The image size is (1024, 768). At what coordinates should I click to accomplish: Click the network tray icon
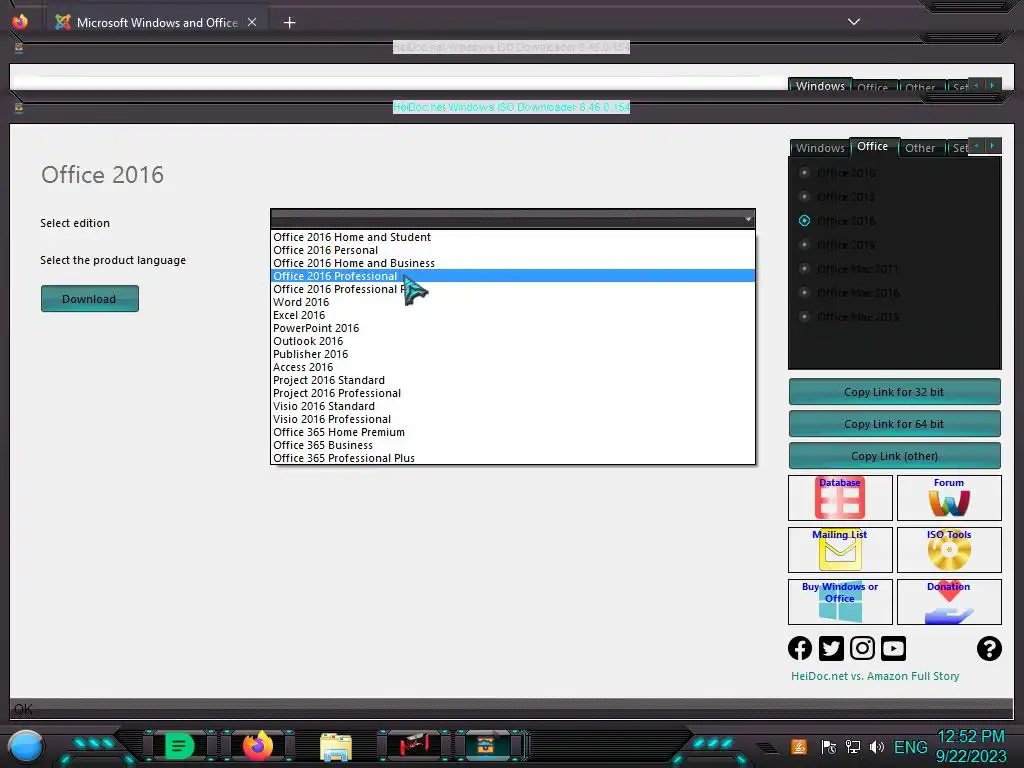[x=853, y=747]
